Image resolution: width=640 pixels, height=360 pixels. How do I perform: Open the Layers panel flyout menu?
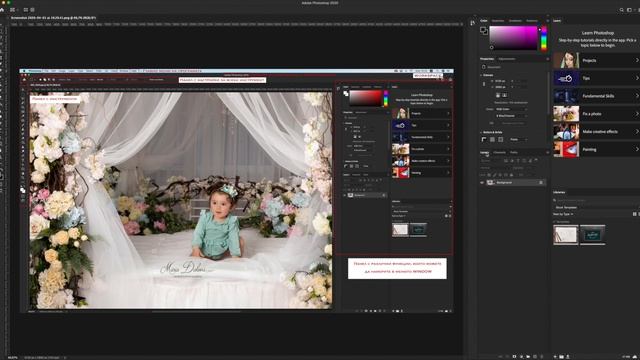coord(548,153)
